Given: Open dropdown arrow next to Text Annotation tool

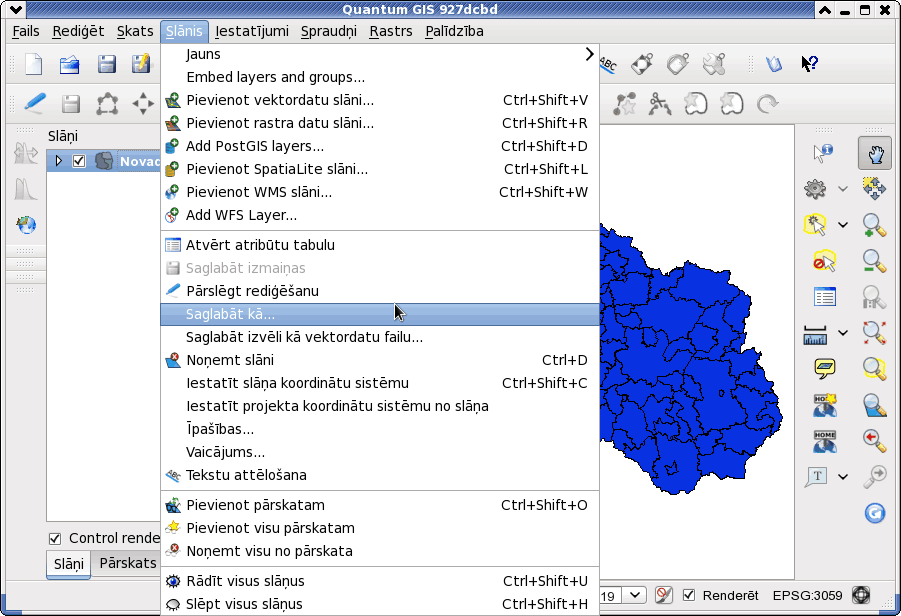Looking at the screenshot, I should click(x=842, y=477).
